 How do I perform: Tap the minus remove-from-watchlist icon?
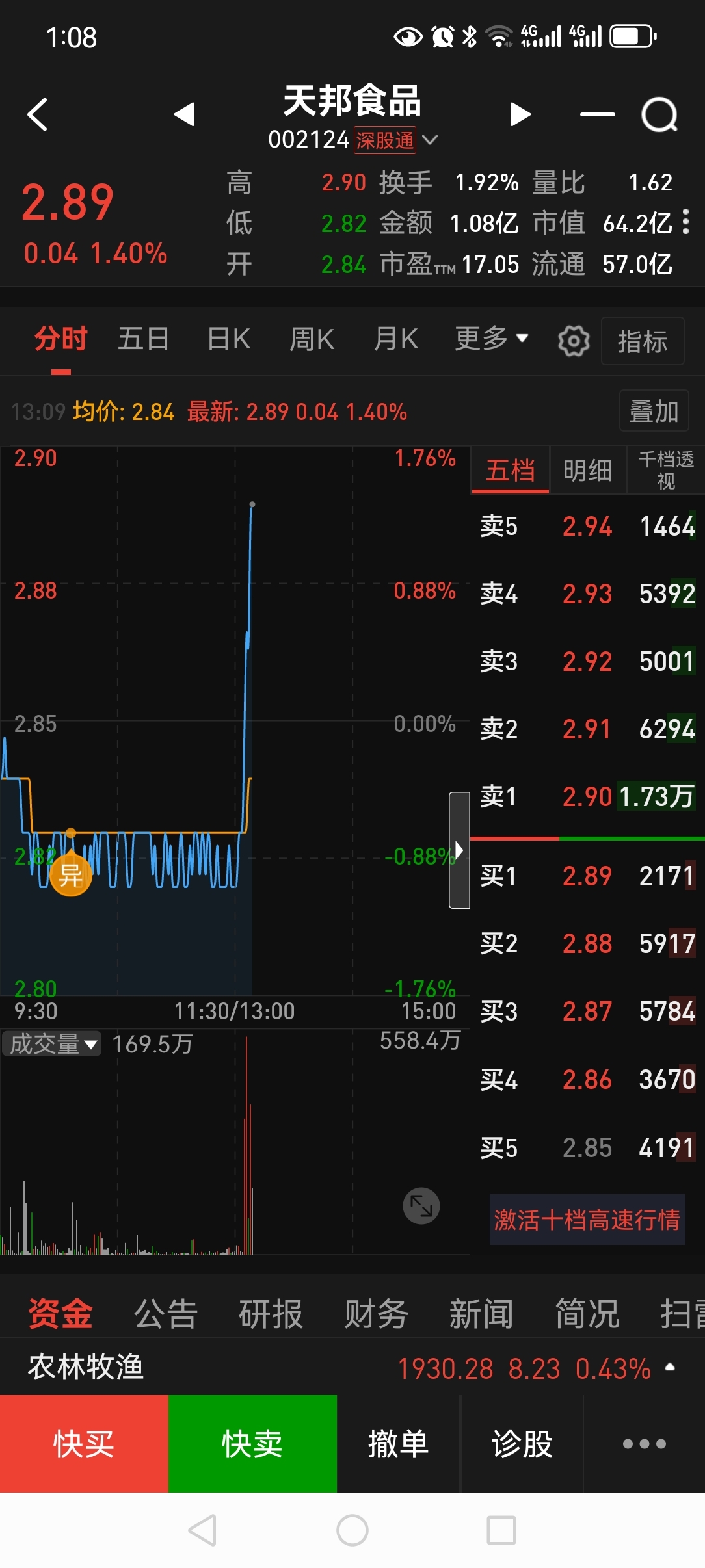point(597,114)
